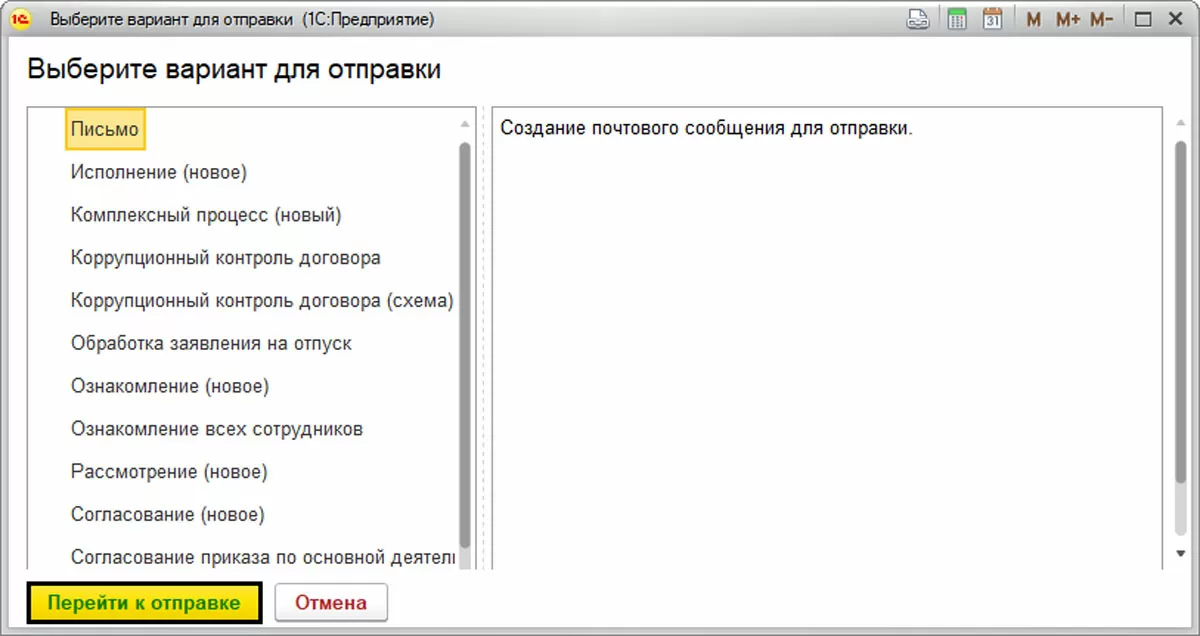Choose Рассмотрение (новое) option
The image size is (1200, 636).
169,472
